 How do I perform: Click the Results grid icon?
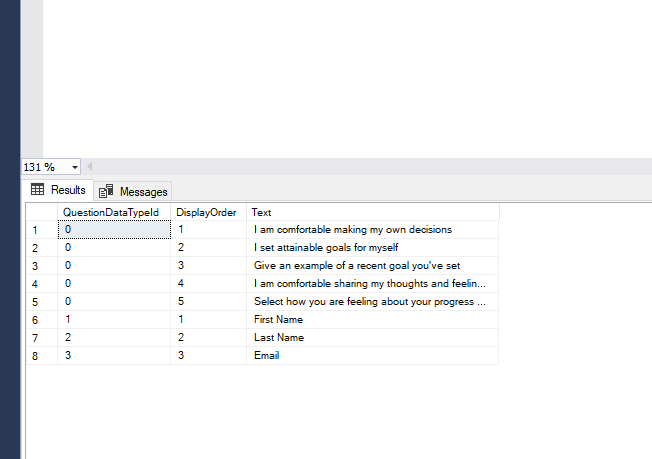(37, 190)
